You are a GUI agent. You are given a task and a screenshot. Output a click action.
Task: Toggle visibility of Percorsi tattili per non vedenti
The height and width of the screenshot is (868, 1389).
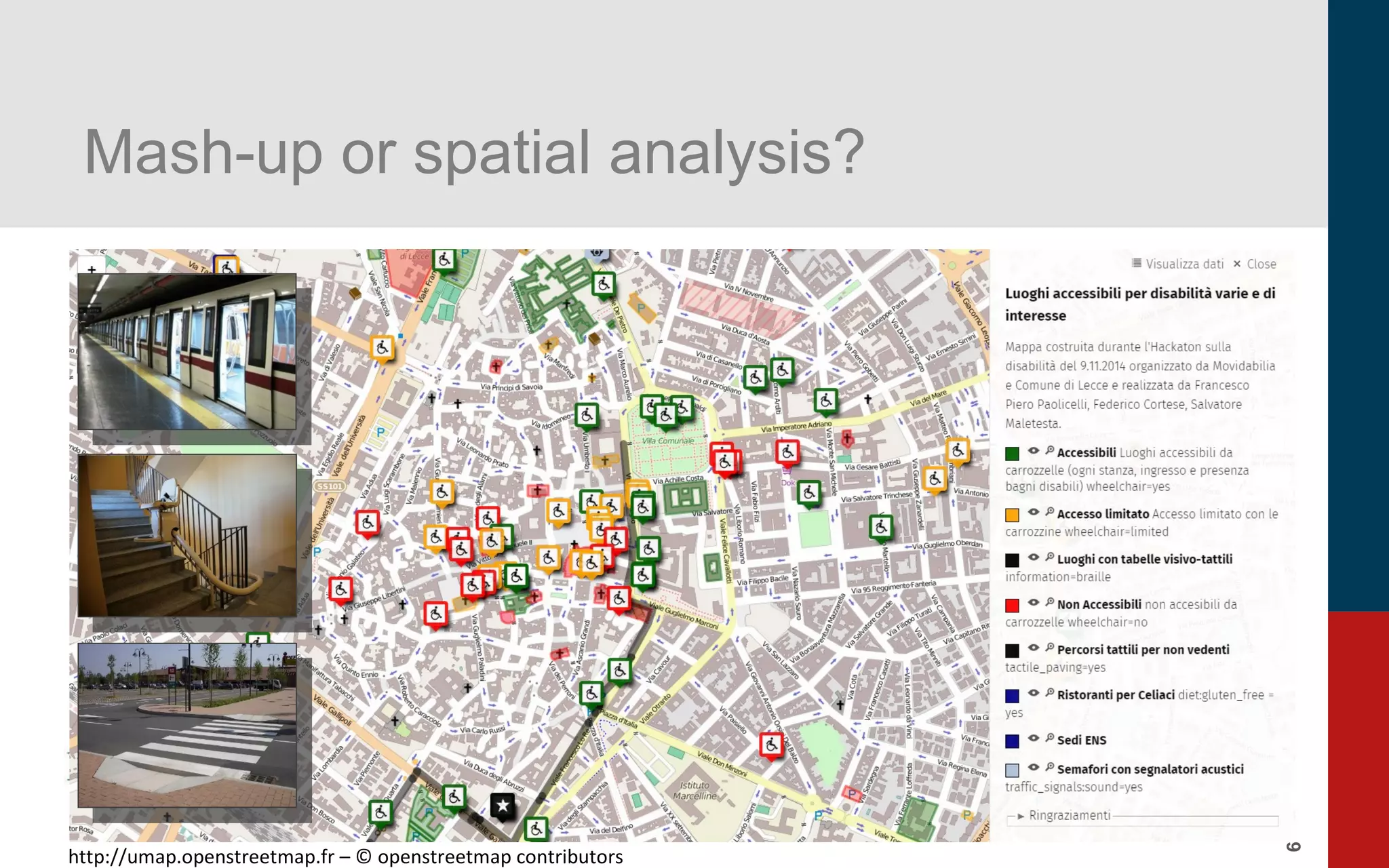pyautogui.click(x=1034, y=648)
